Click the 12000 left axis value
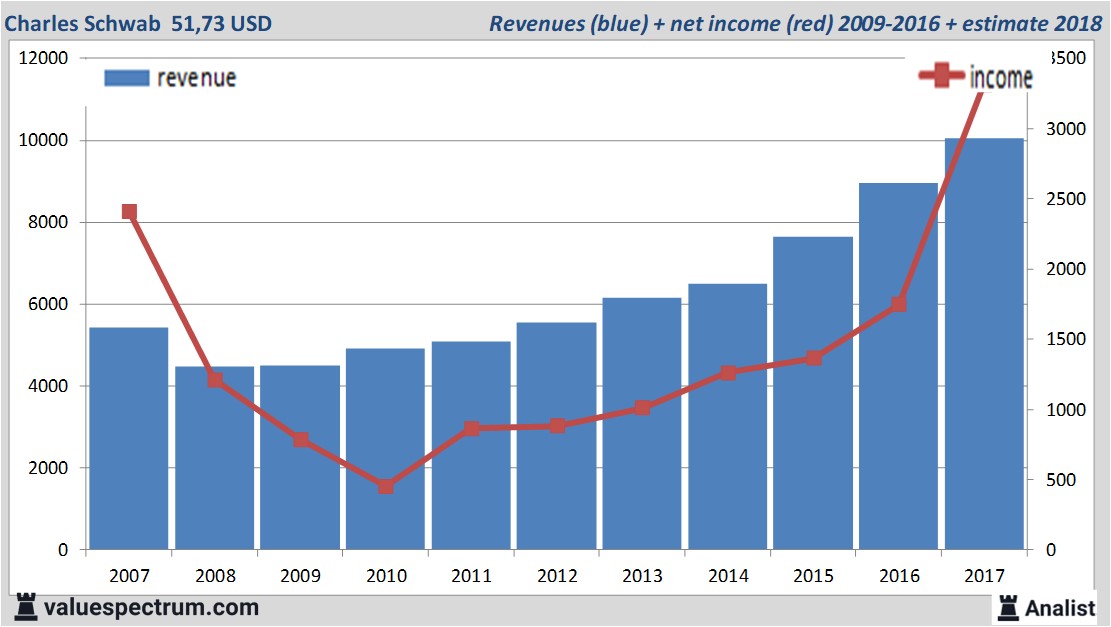 click(x=43, y=58)
